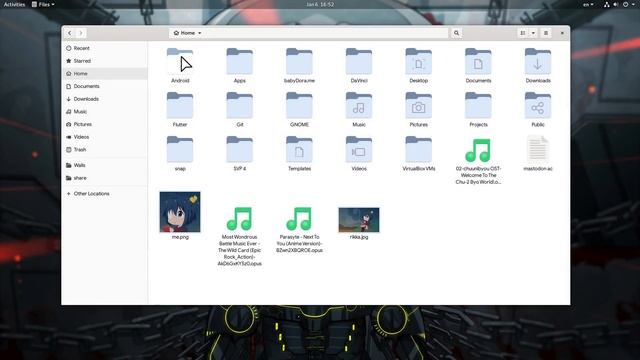Open Recent in the sidebar

point(104,48)
